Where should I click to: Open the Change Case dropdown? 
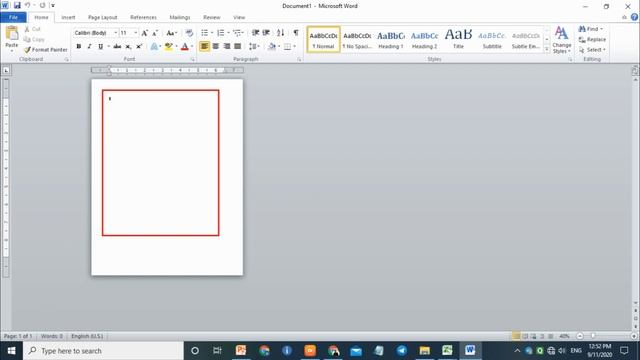(171, 33)
